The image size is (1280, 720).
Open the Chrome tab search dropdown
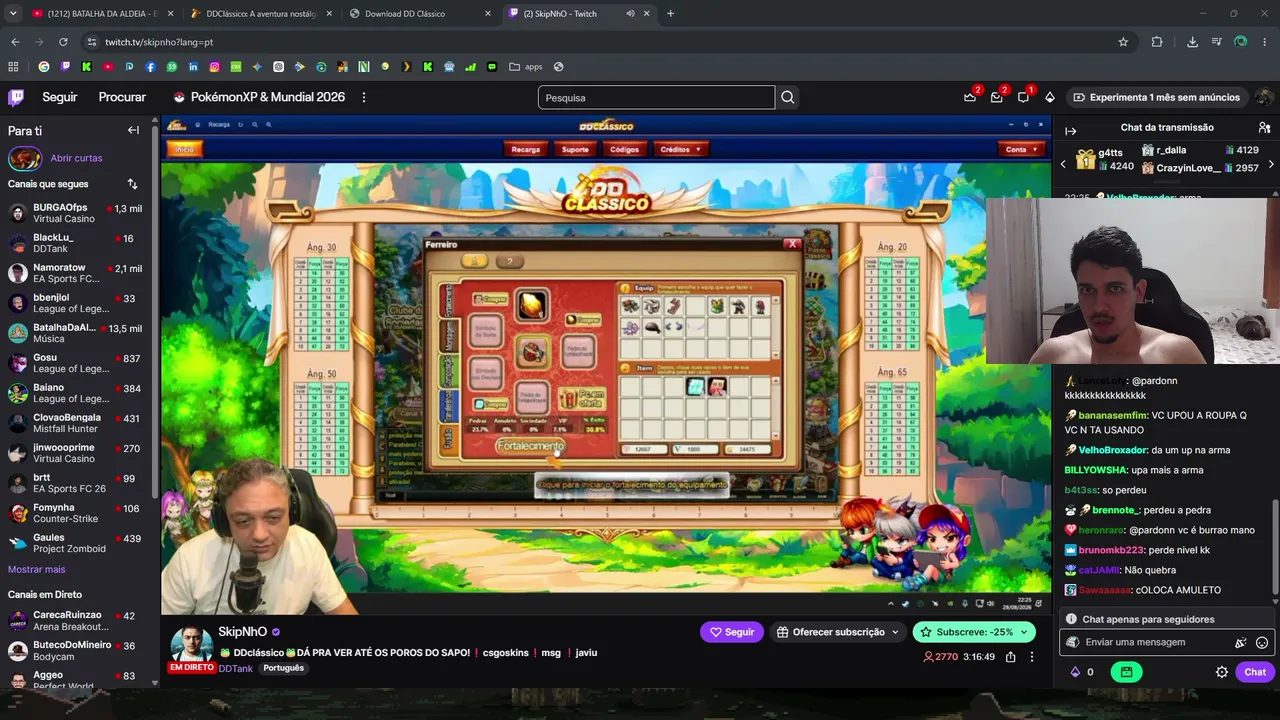[13, 14]
